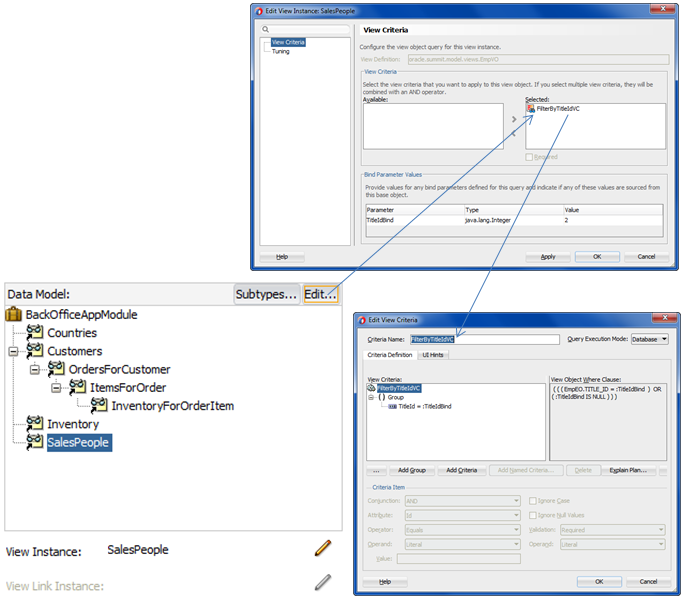Click the Add Criteria button

pyautogui.click(x=461, y=470)
